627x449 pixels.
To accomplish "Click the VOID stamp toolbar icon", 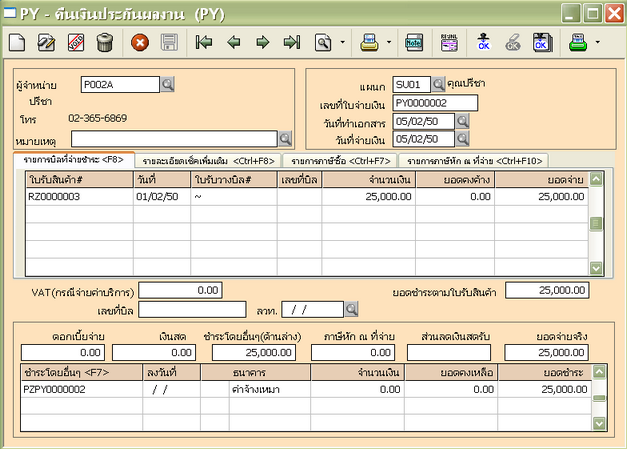I will coord(75,42).
